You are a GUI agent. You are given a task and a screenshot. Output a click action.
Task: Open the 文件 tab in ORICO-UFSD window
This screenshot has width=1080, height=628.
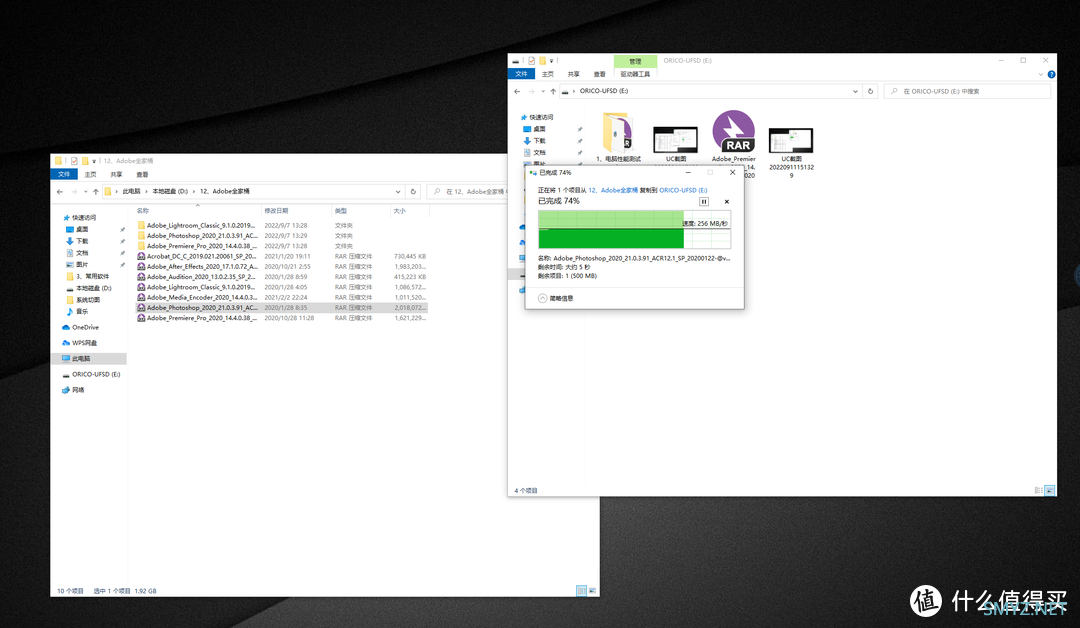(521, 74)
